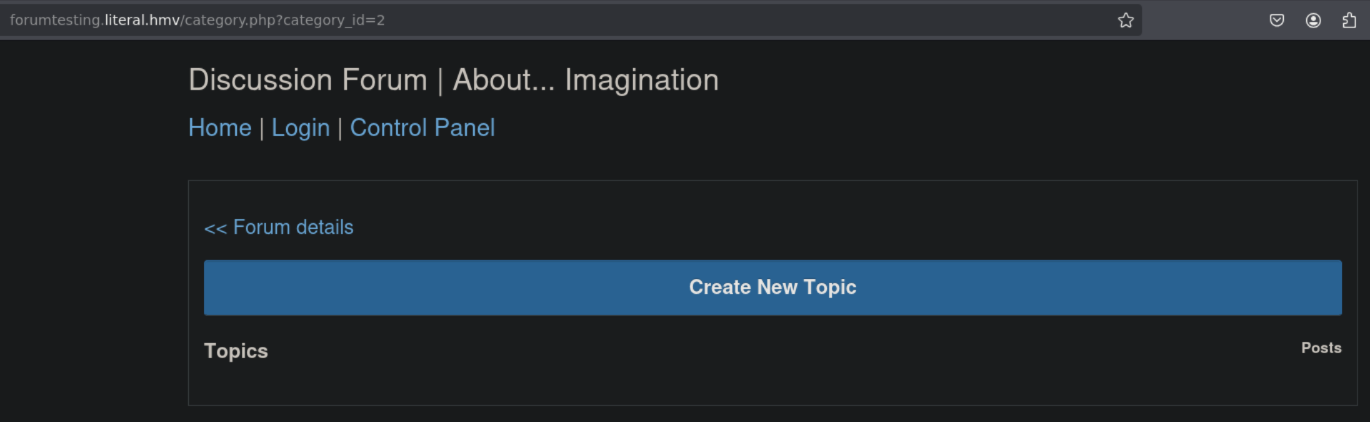Open the Extensions puzzle-piece icon
1370x422 pixels.
click(x=1349, y=20)
